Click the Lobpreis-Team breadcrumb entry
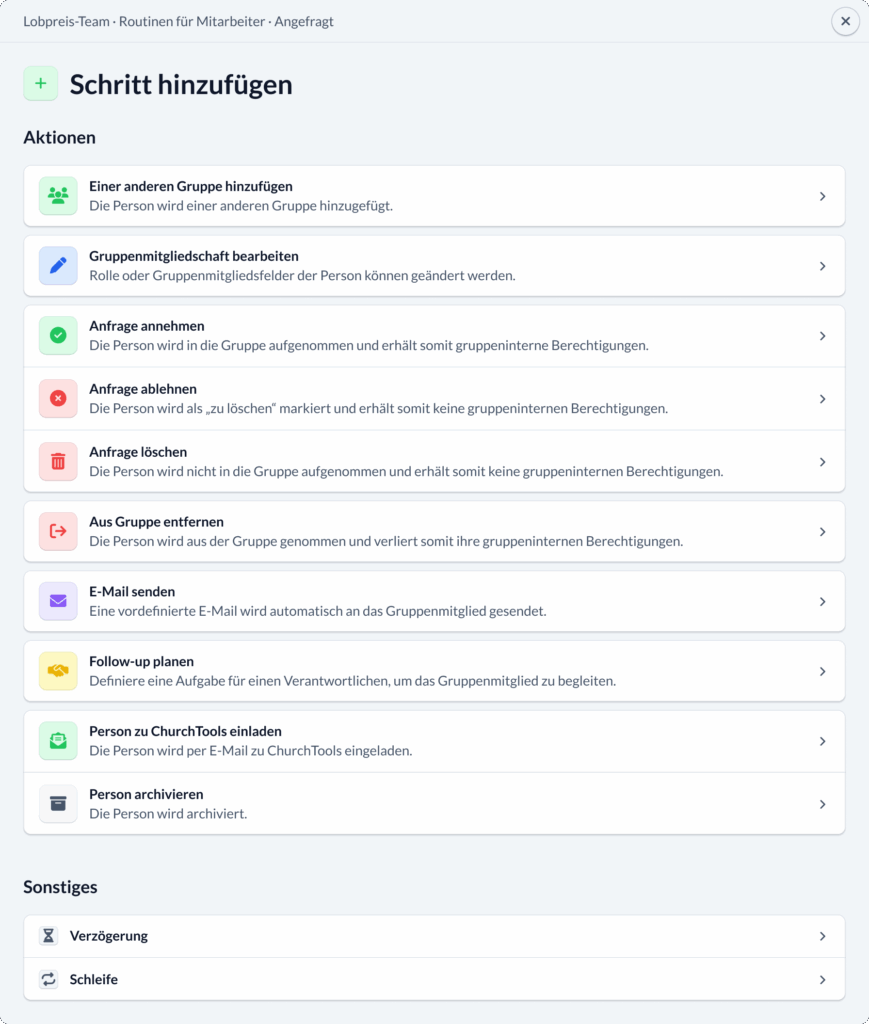The image size is (869, 1024). pos(64,20)
